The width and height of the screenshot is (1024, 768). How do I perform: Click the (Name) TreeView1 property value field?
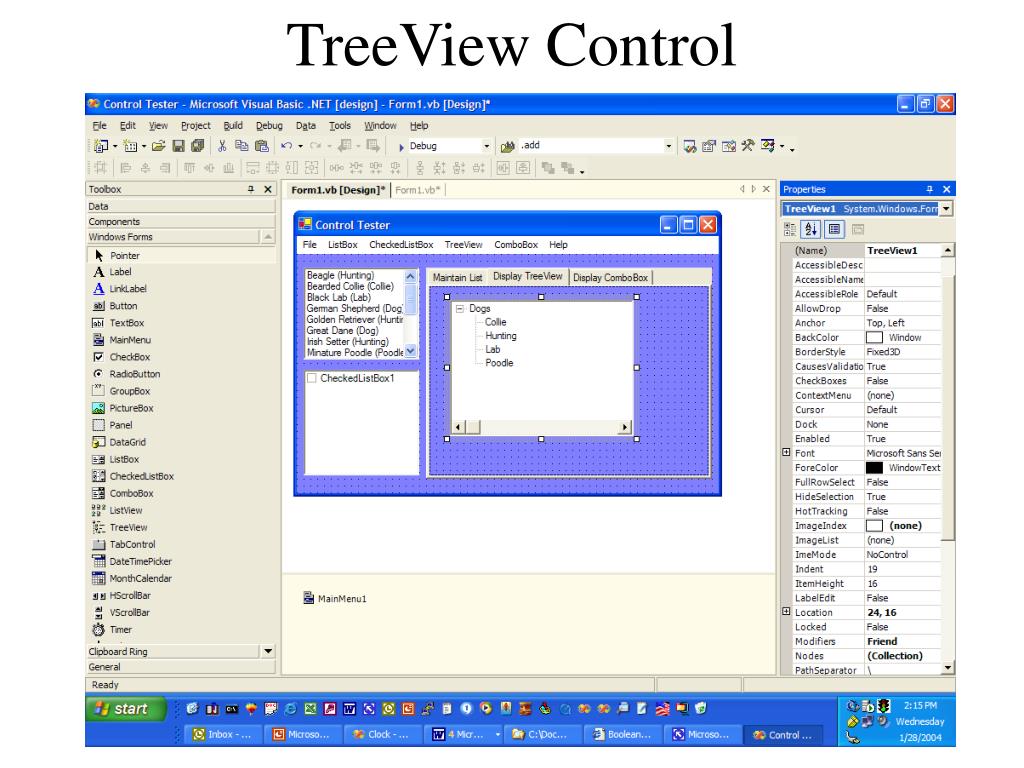click(x=903, y=250)
